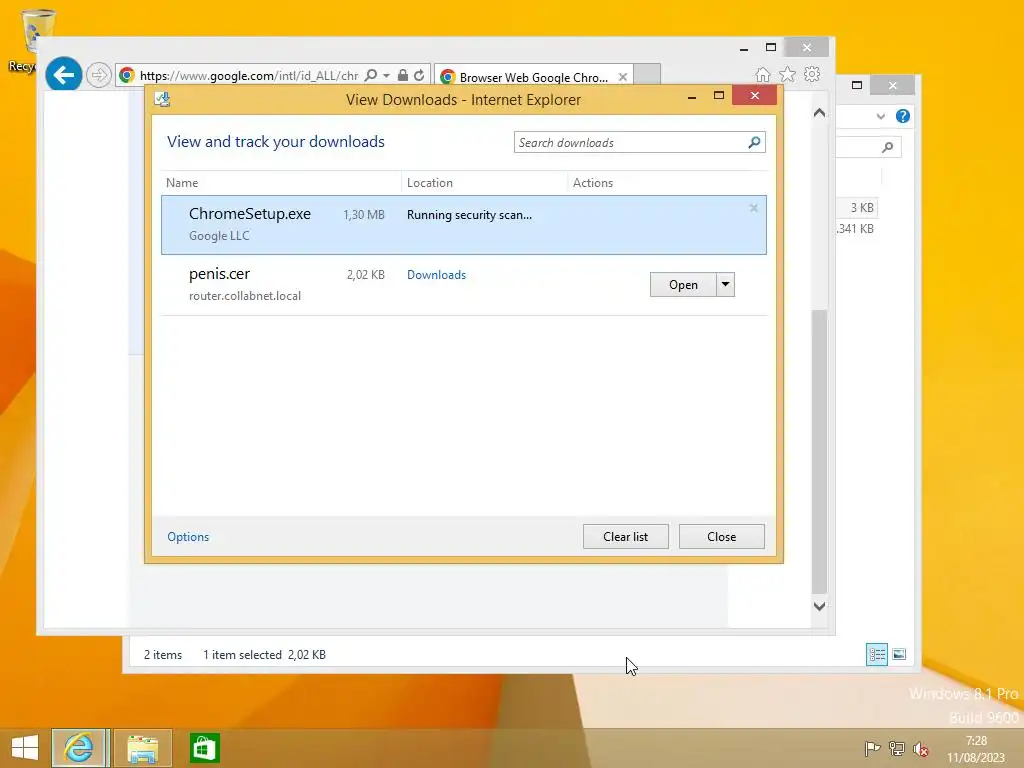This screenshot has height=768, width=1024.
Task: Refresh the page in Internet Explorer
Action: click(419, 75)
